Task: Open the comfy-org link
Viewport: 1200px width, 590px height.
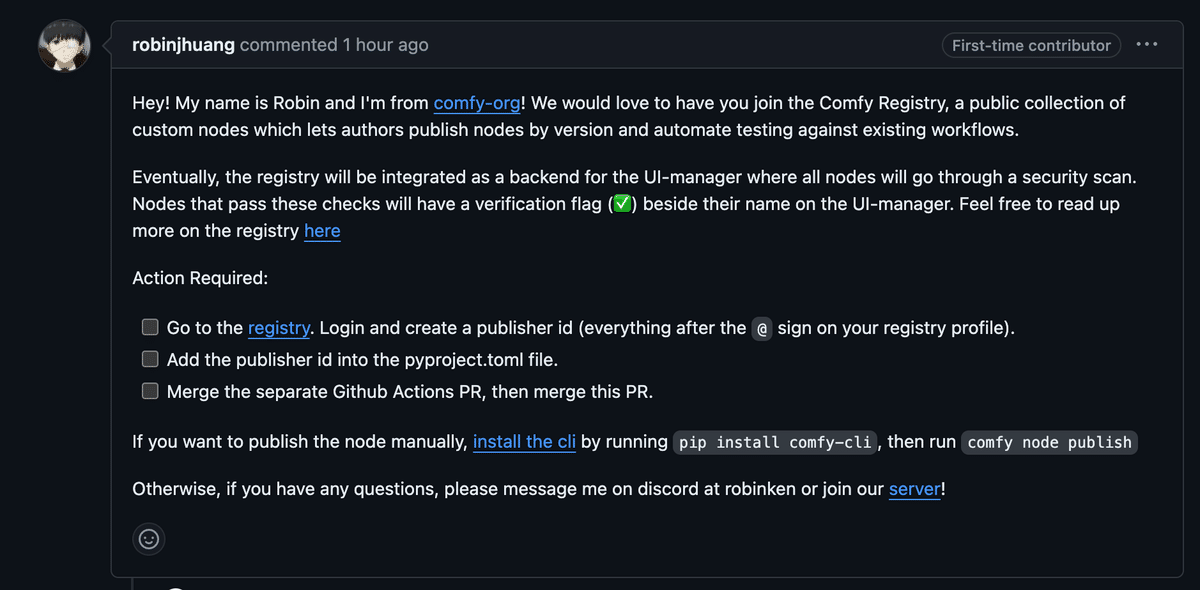Action: [x=476, y=103]
